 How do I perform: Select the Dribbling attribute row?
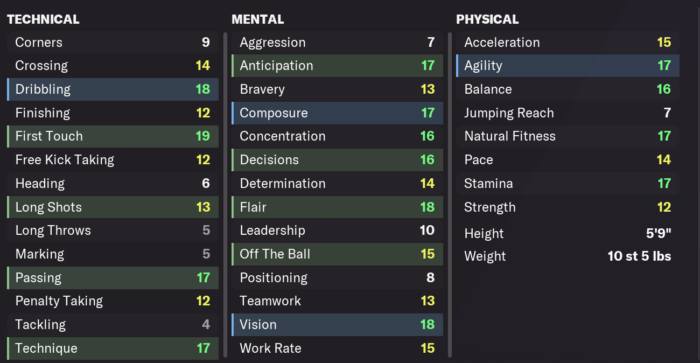(113, 89)
